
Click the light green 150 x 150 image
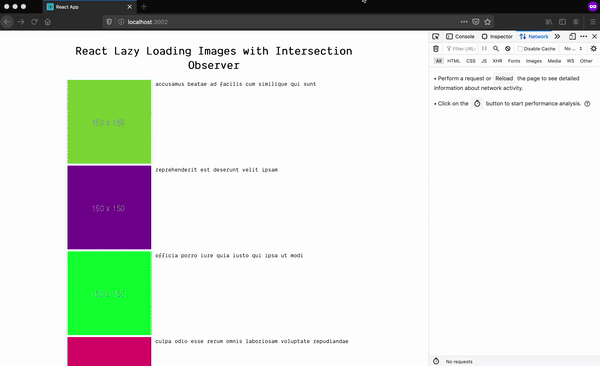[109, 122]
